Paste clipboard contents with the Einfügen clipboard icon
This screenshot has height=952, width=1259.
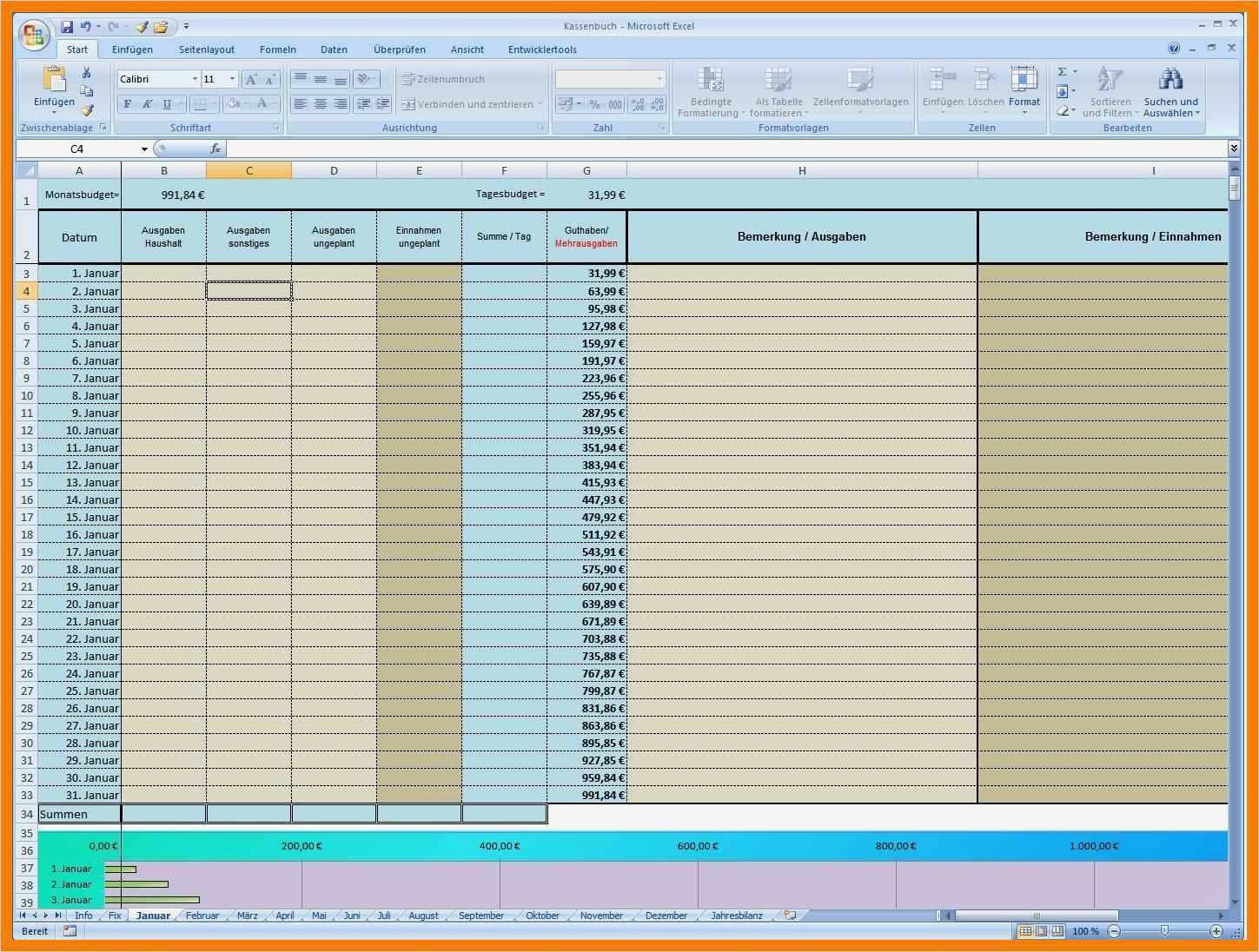point(54,81)
